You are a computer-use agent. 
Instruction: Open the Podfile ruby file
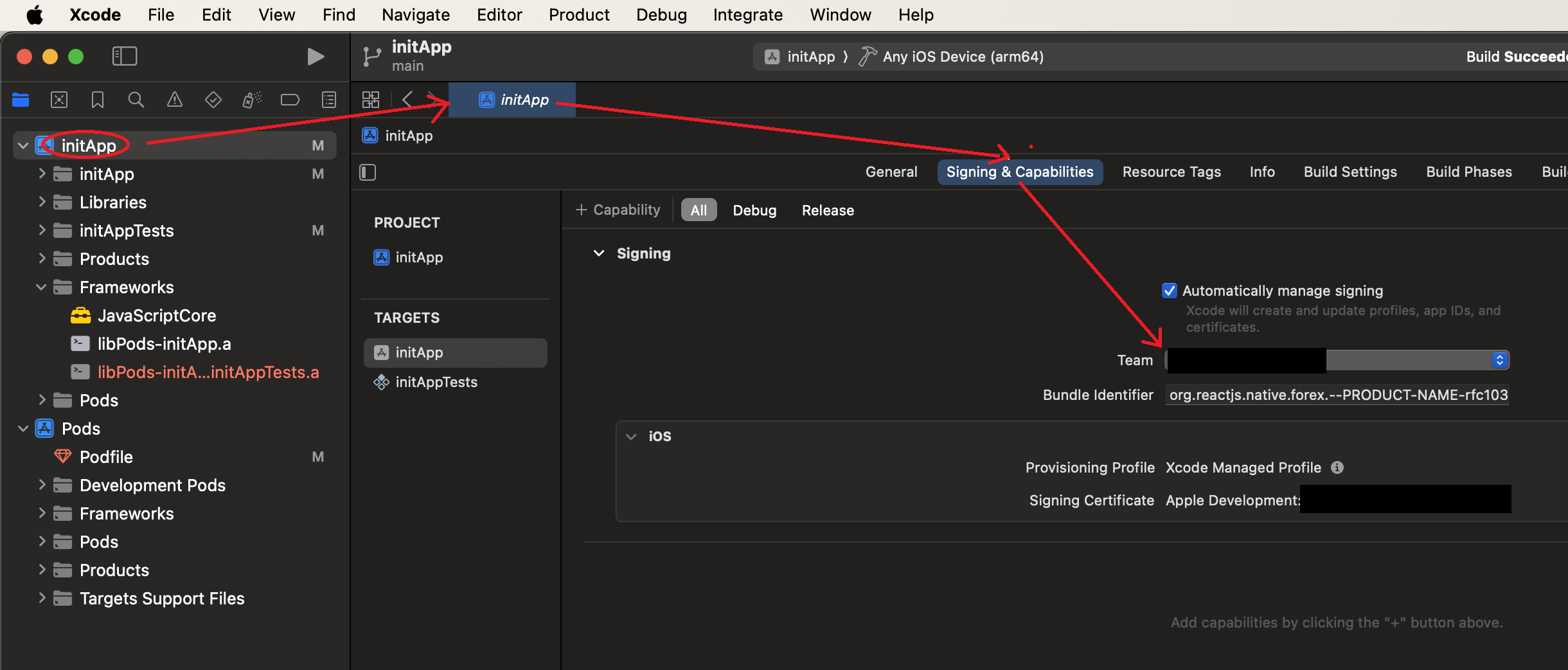pyautogui.click(x=106, y=457)
